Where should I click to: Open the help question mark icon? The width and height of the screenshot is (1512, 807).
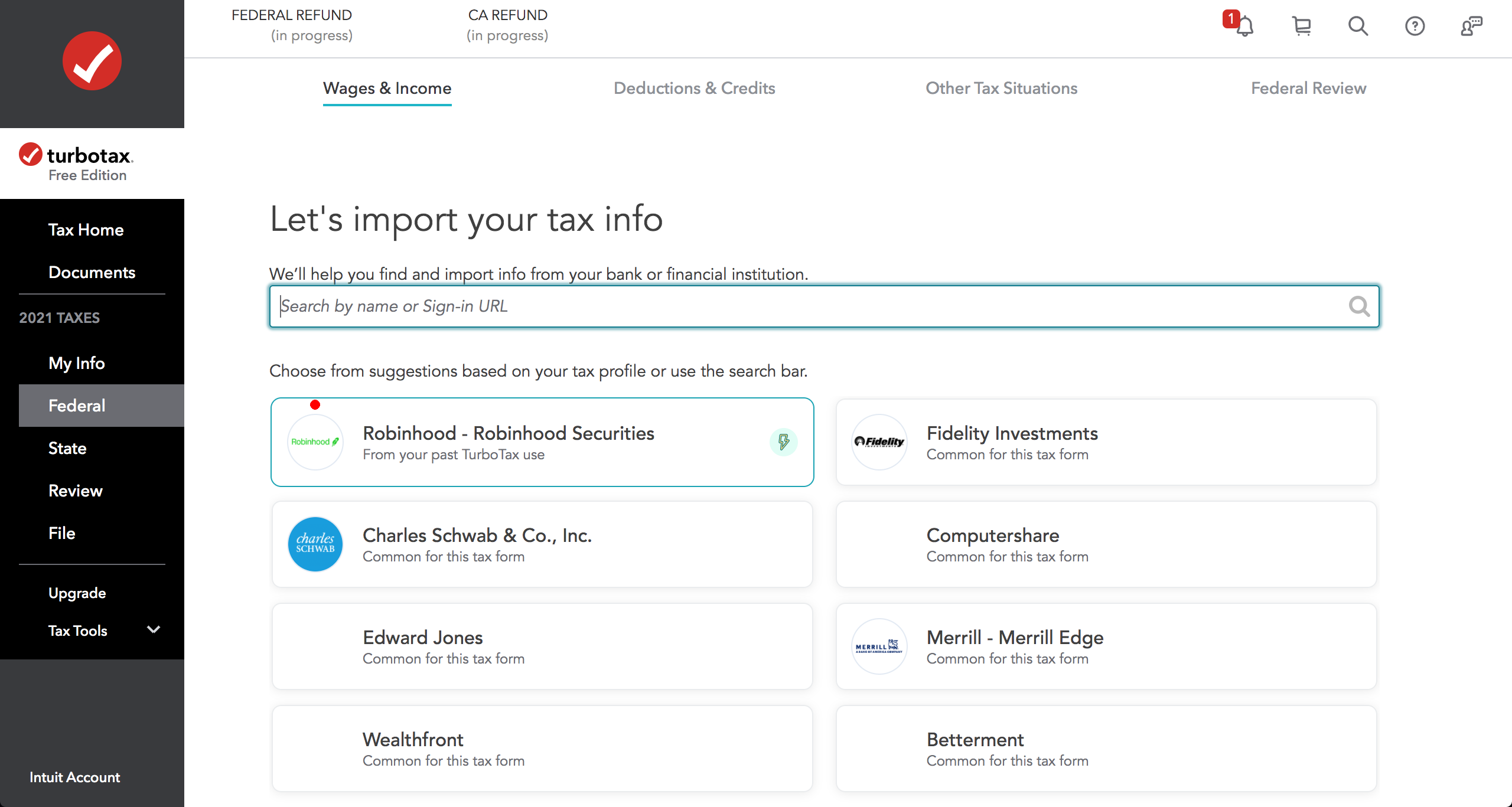click(1415, 26)
